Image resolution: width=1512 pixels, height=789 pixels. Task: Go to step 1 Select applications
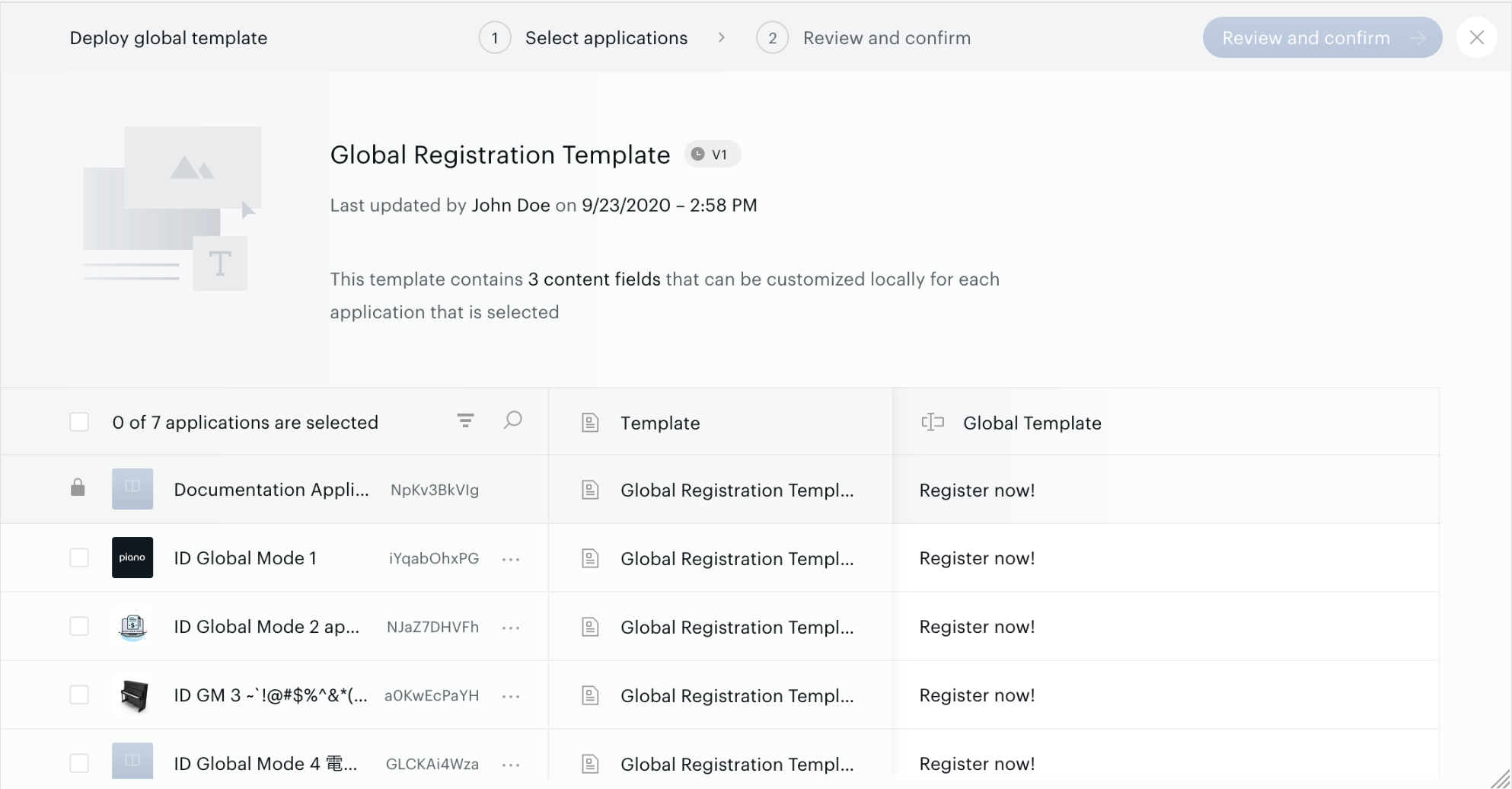pos(583,38)
